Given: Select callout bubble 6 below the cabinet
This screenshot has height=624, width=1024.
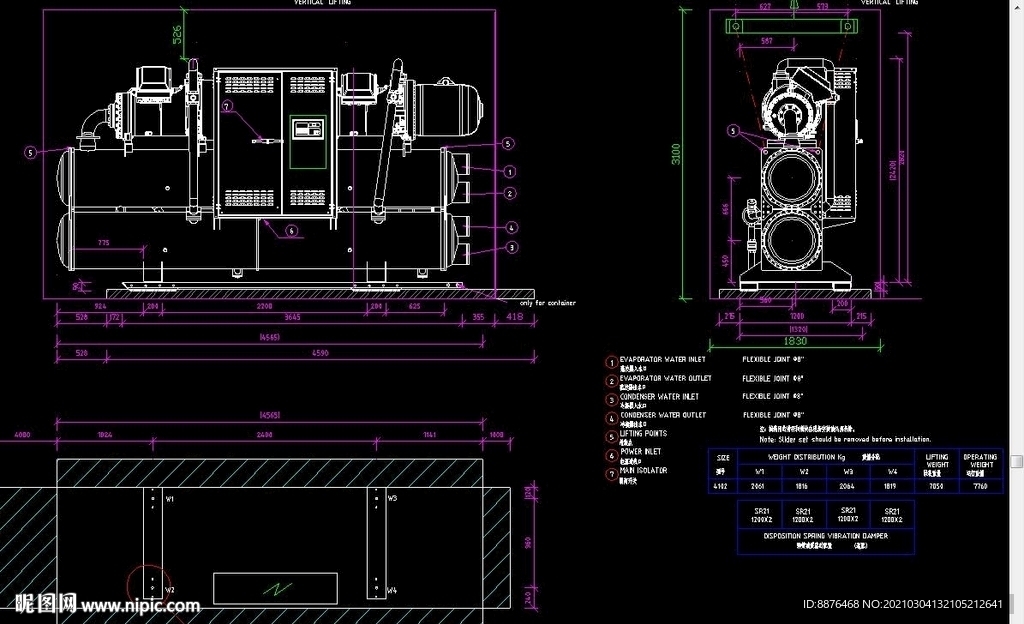Looking at the screenshot, I should click(x=291, y=230).
